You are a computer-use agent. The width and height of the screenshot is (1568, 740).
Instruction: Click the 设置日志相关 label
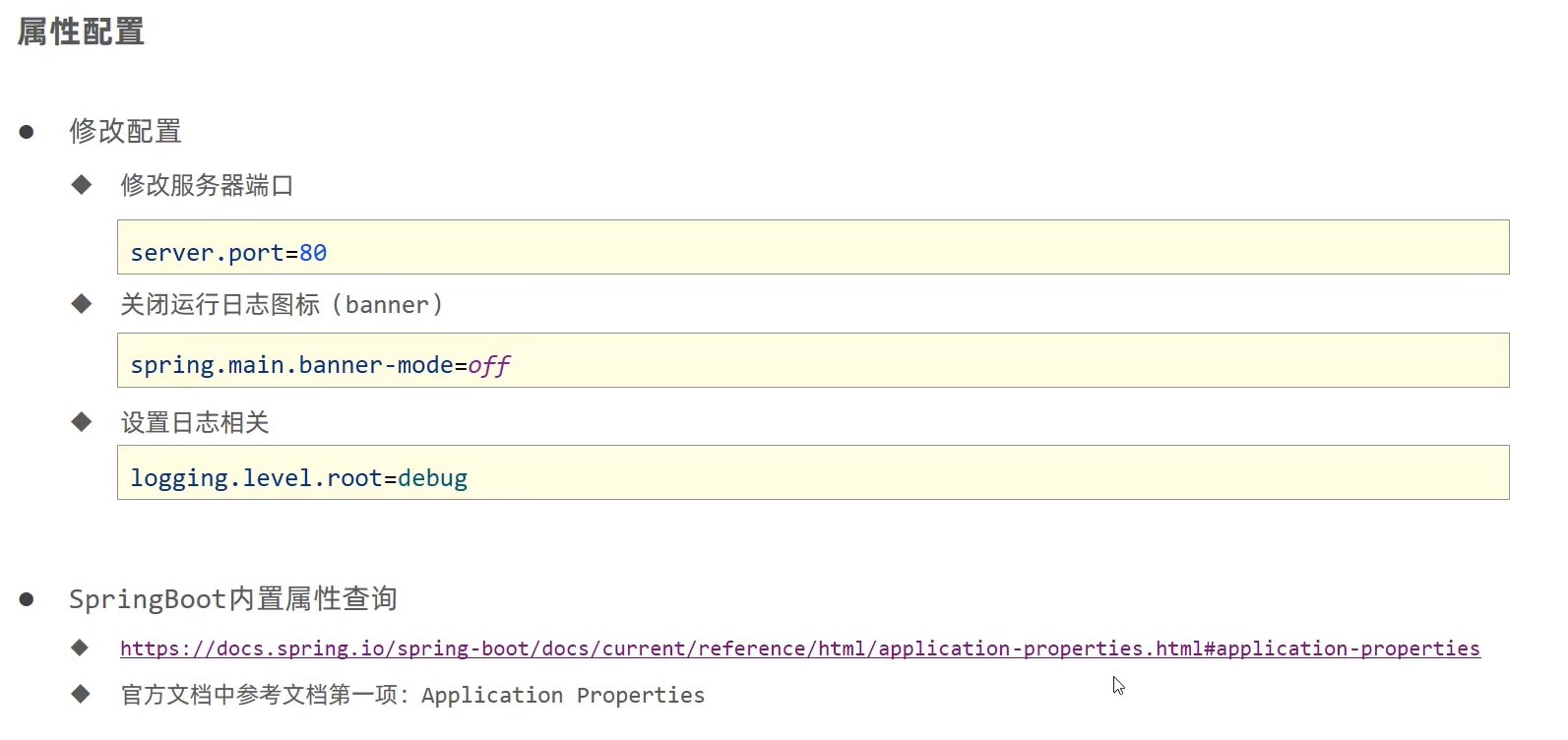195,423
